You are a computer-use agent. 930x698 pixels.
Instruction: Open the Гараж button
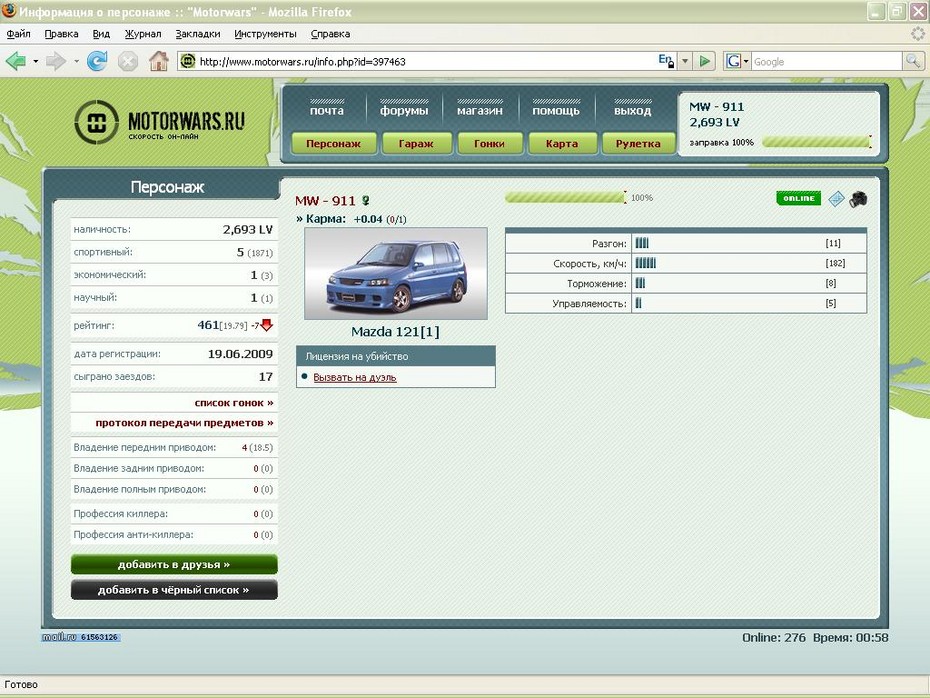(416, 143)
